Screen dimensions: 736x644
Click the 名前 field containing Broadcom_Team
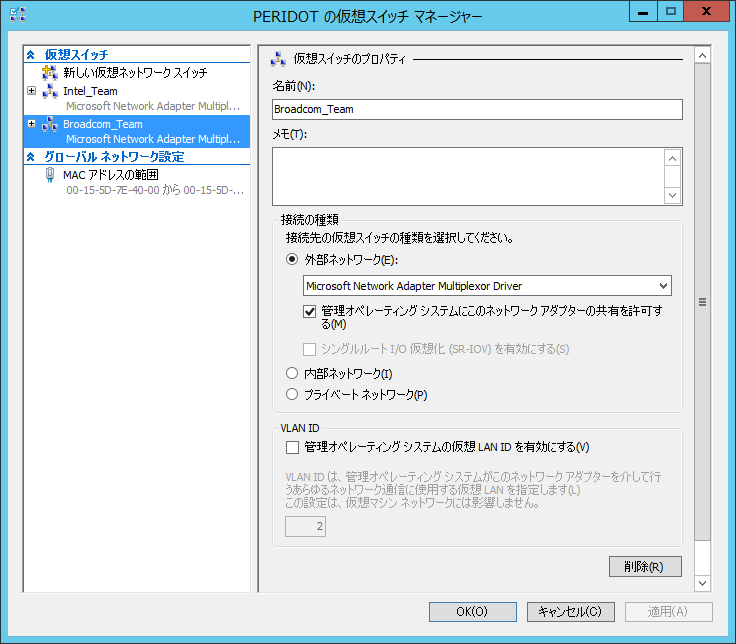point(477,109)
